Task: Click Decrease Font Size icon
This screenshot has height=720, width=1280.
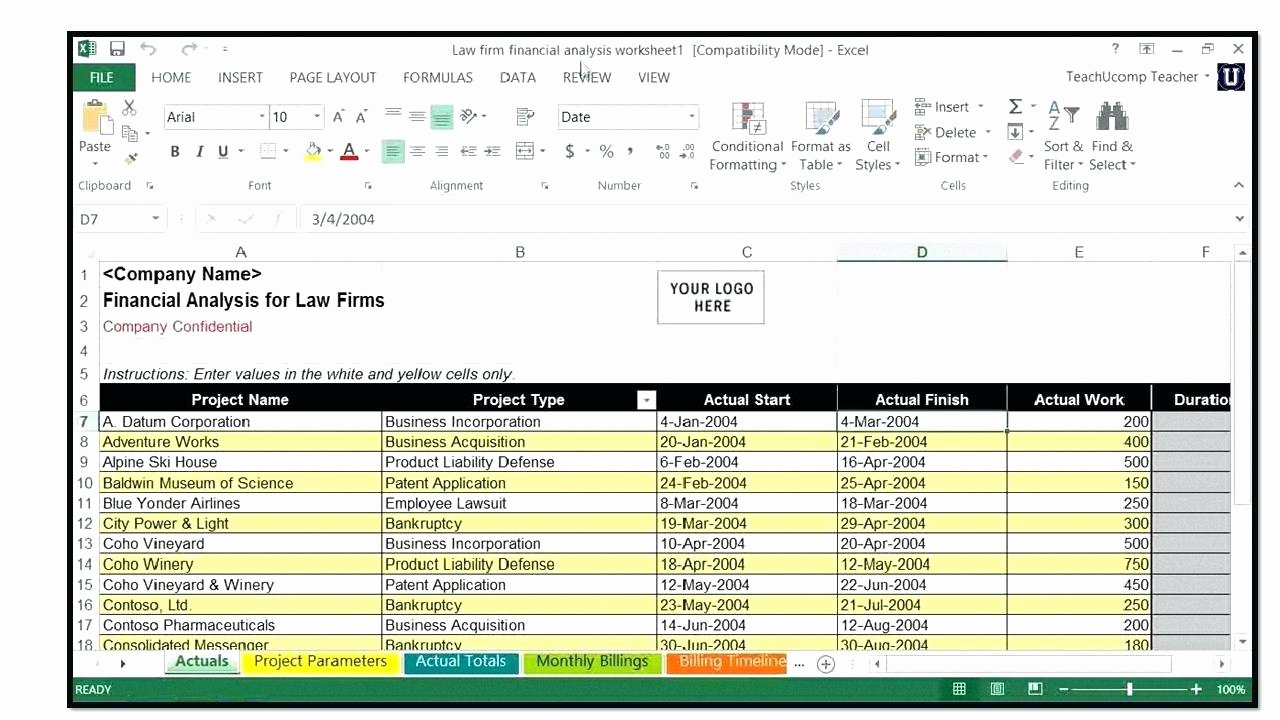Action: point(362,117)
